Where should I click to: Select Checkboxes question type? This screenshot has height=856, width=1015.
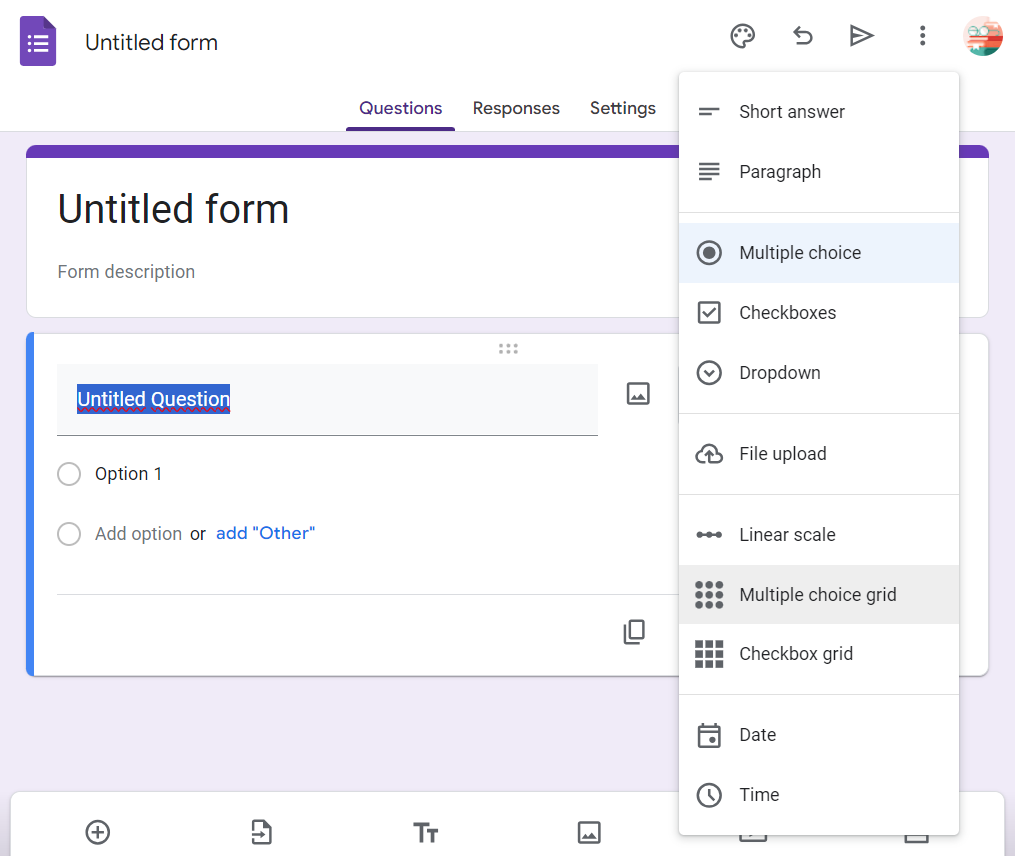tap(819, 313)
